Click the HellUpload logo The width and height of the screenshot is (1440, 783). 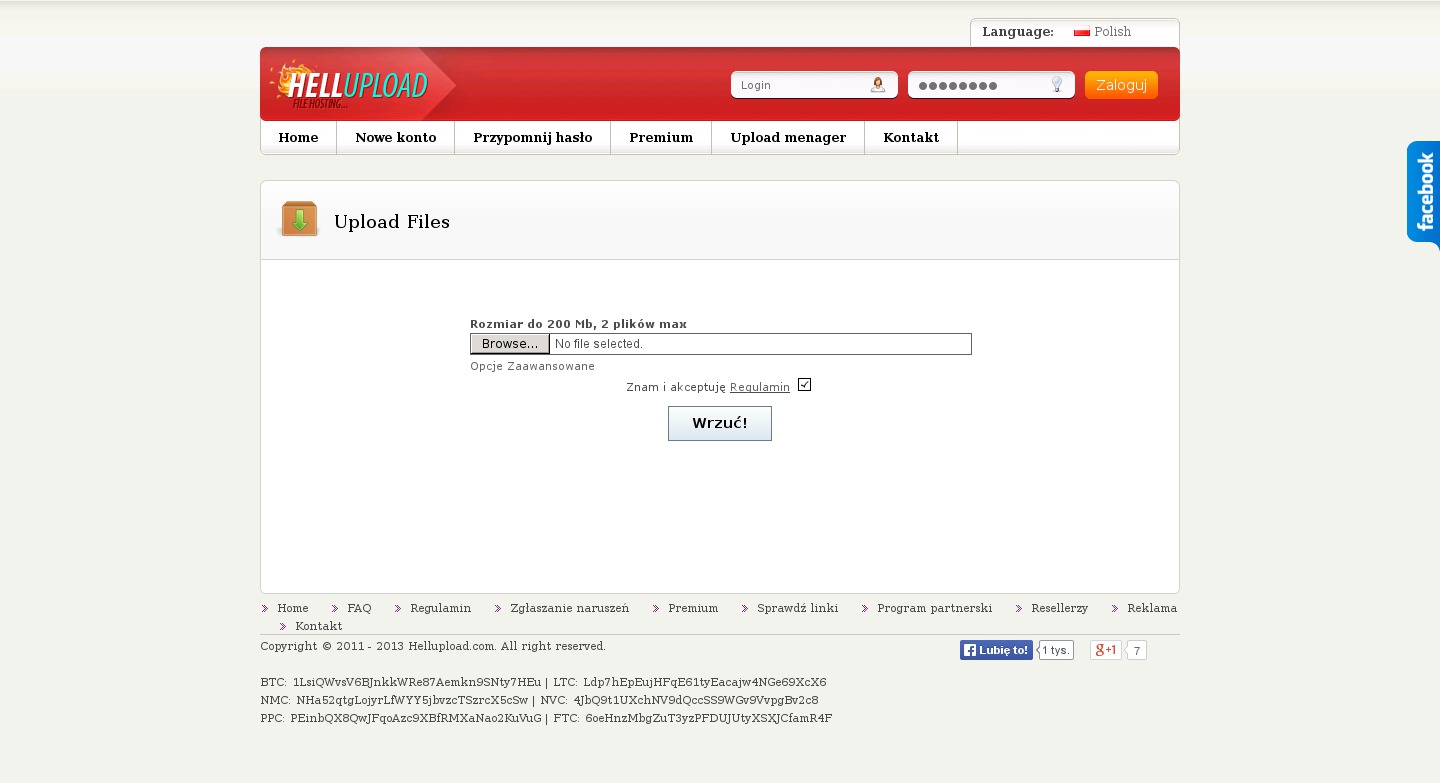tap(350, 85)
